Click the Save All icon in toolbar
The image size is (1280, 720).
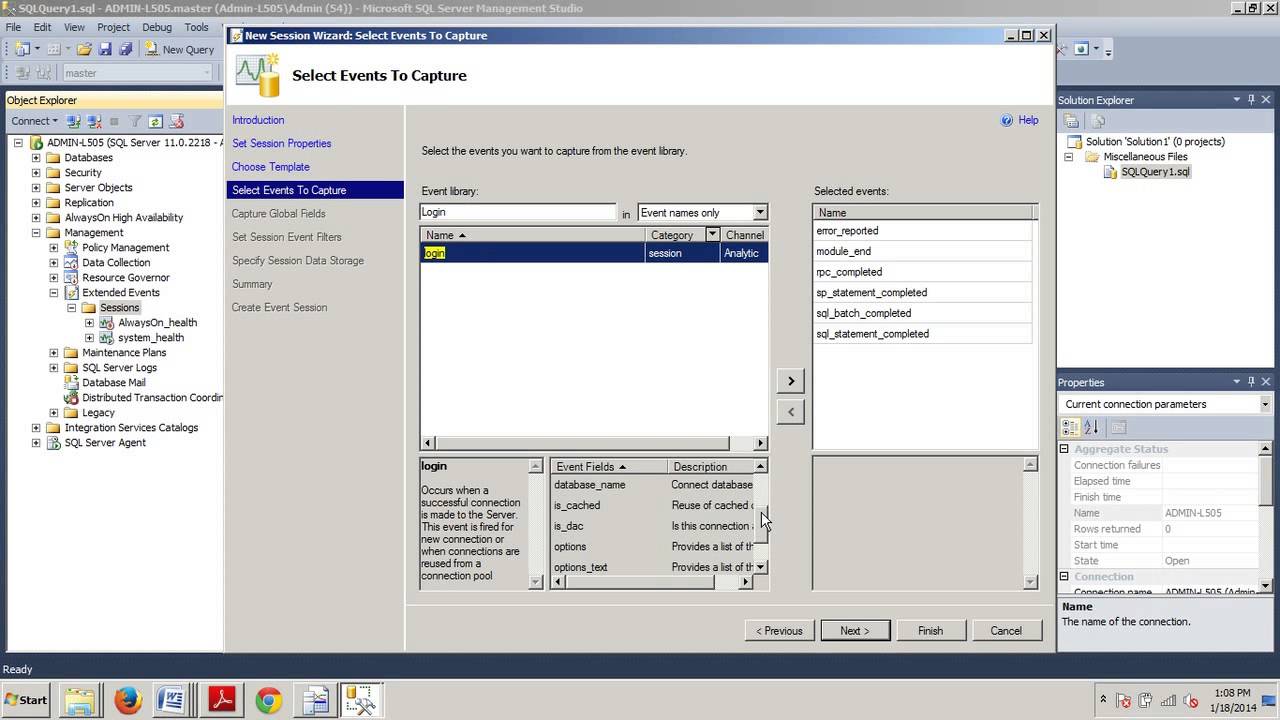pos(125,49)
